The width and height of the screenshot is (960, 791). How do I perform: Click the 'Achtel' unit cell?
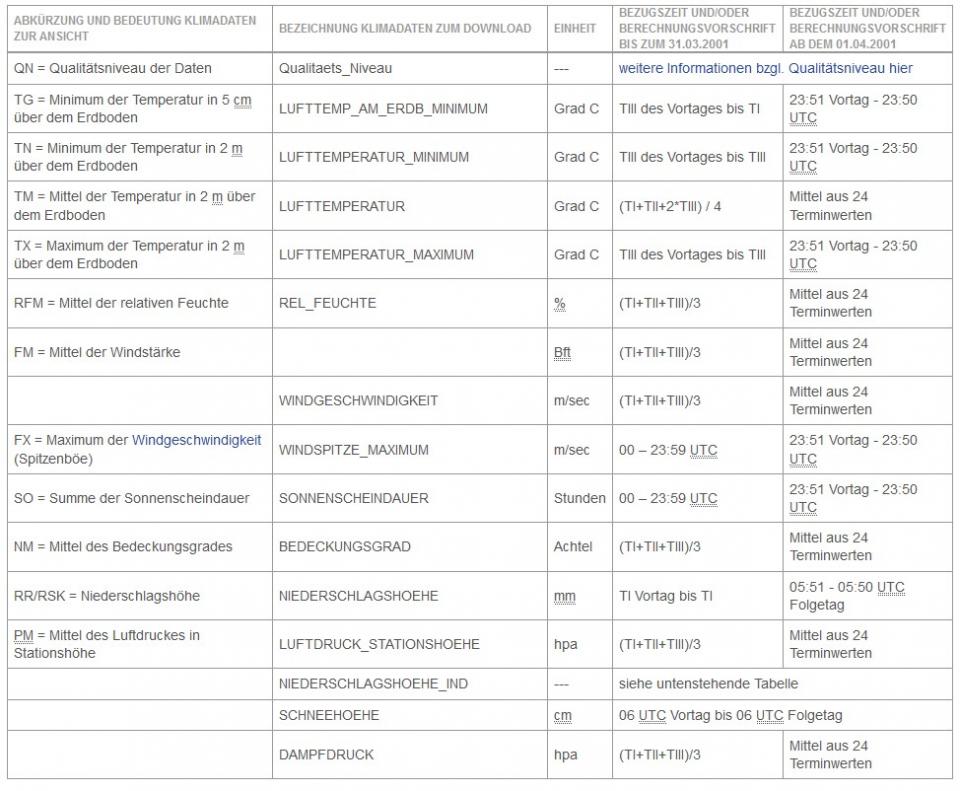coord(573,547)
